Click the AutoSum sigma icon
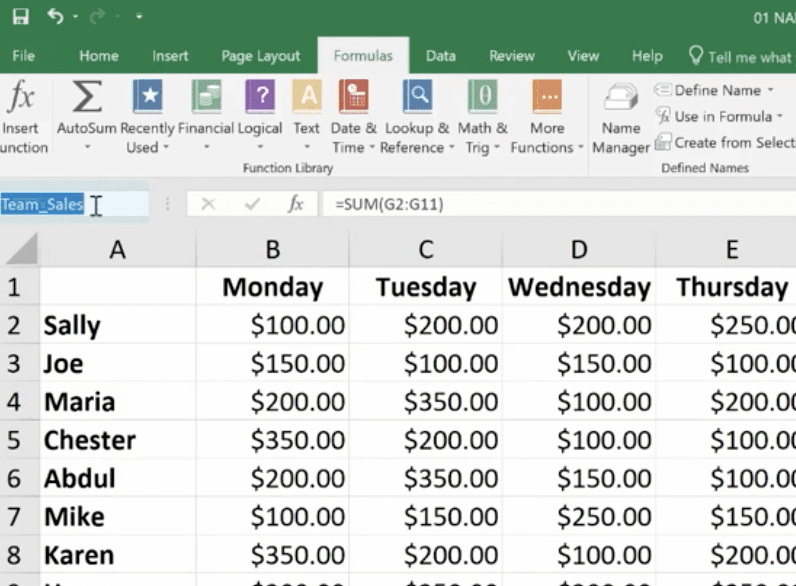The image size is (796, 586). (87, 98)
